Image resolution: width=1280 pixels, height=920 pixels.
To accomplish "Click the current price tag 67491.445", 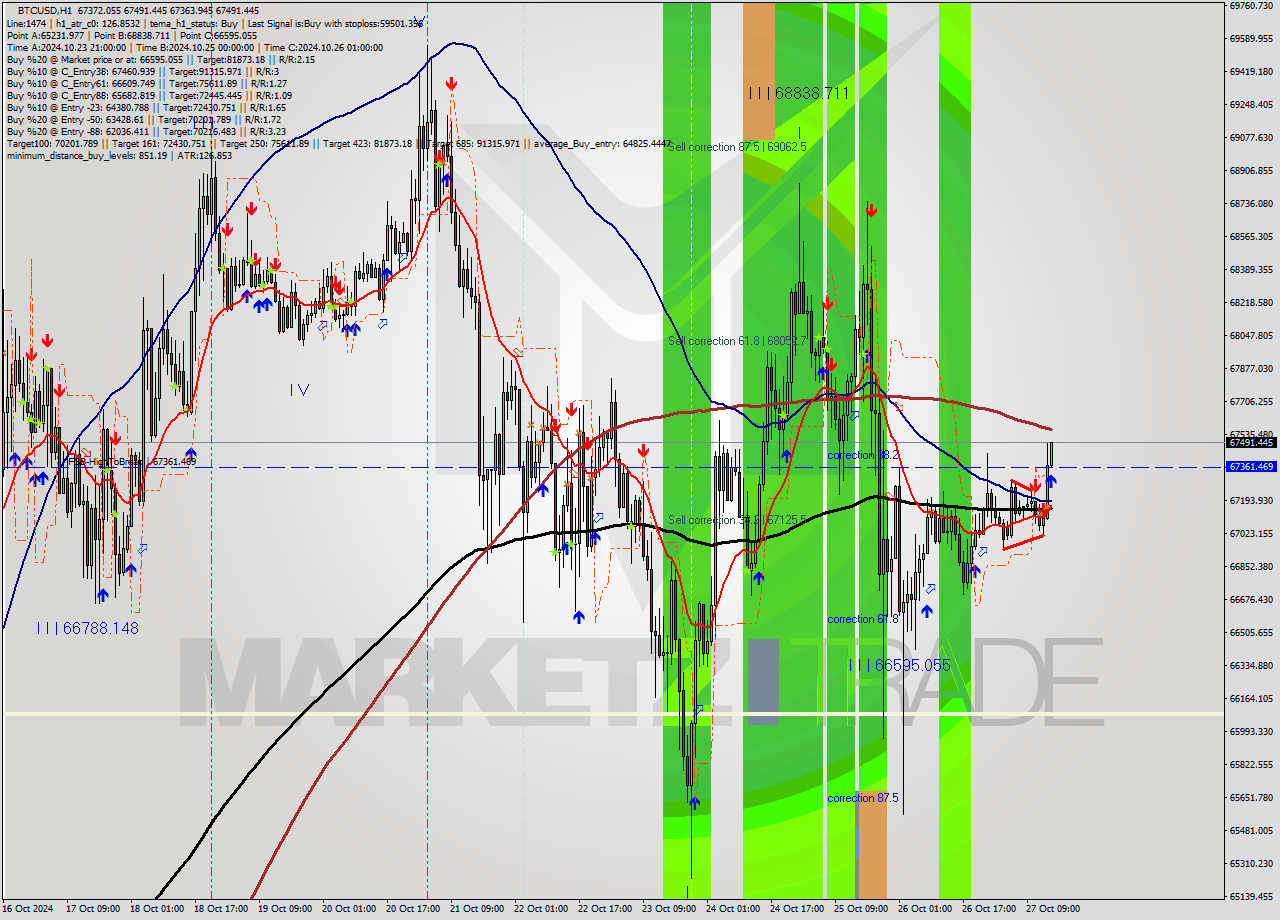I will coord(1251,442).
